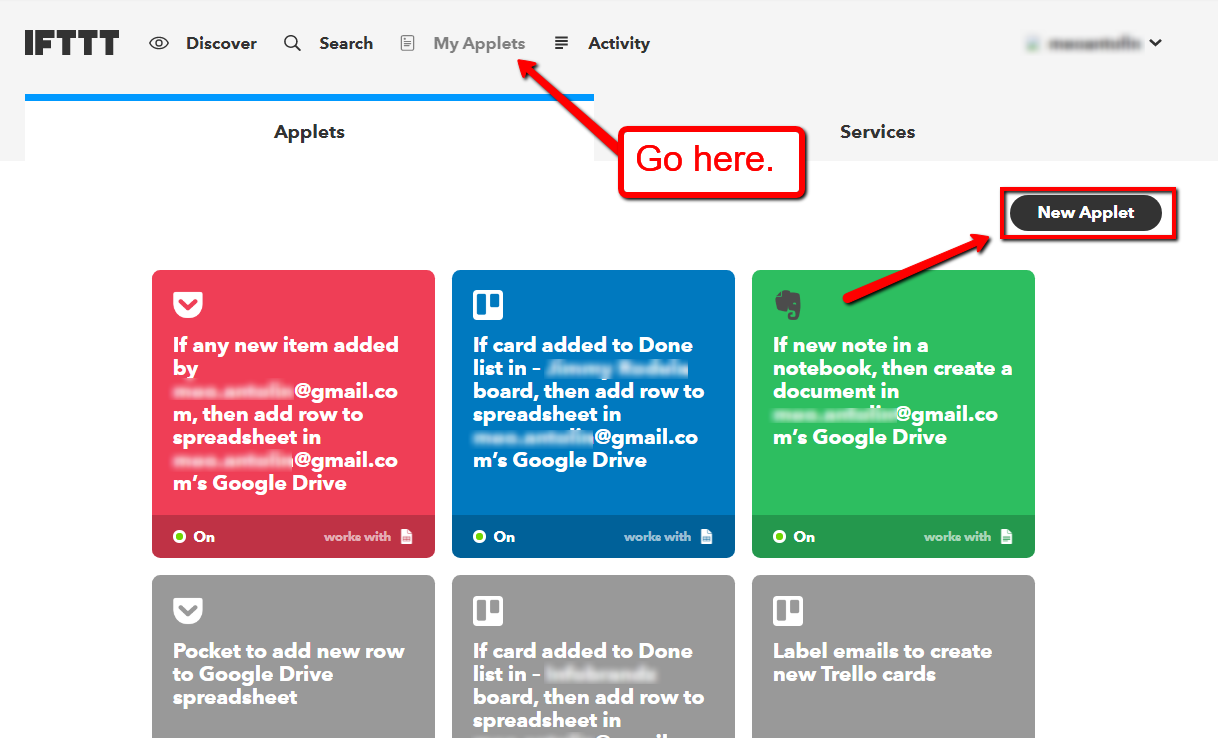Click the works-with document icon on the red card

406,537
